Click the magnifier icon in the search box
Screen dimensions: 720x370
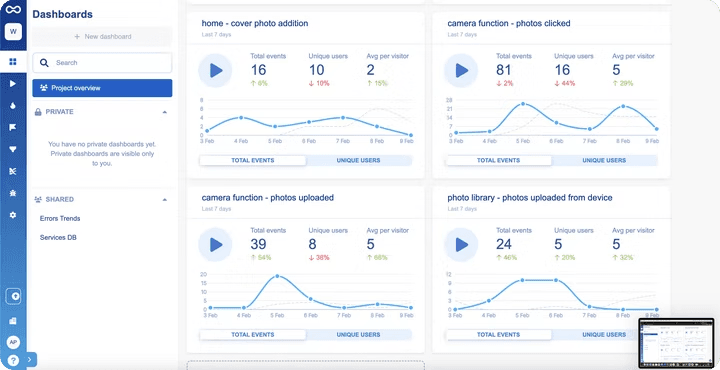[44, 63]
